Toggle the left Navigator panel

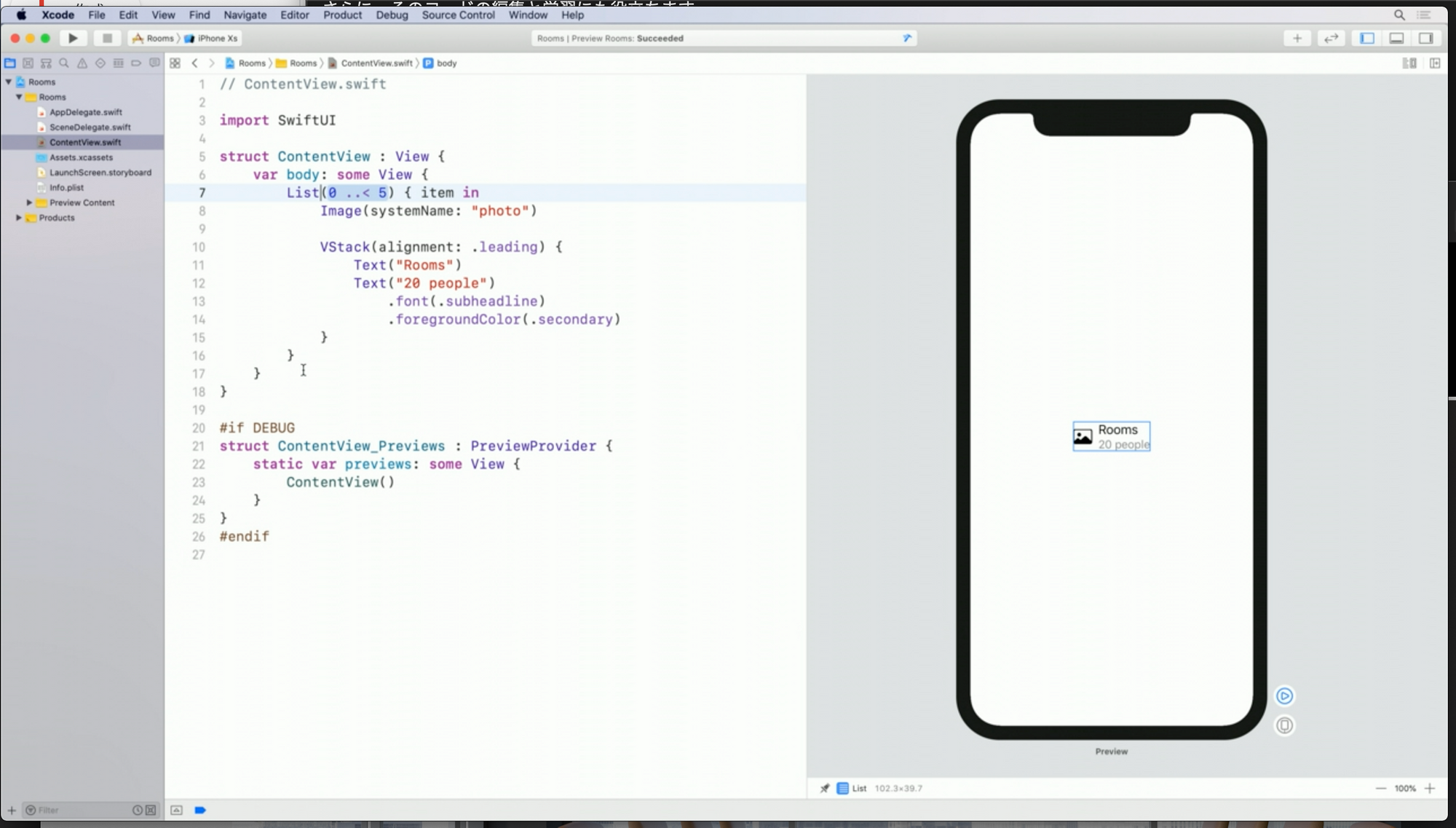coord(1366,38)
